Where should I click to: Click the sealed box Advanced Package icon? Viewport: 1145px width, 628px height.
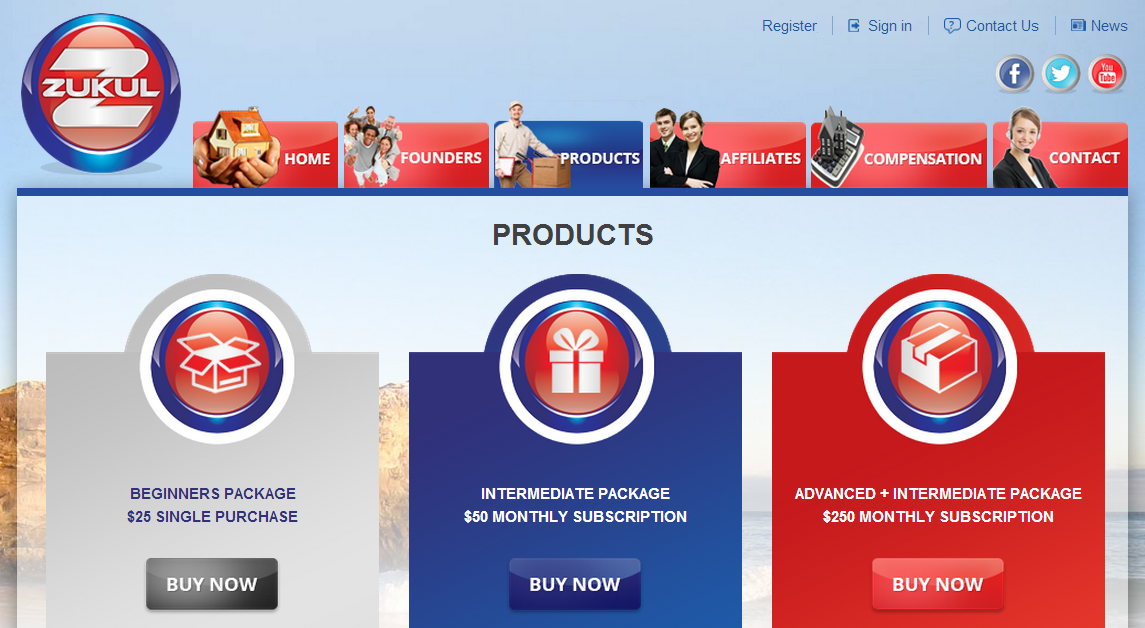coord(939,363)
